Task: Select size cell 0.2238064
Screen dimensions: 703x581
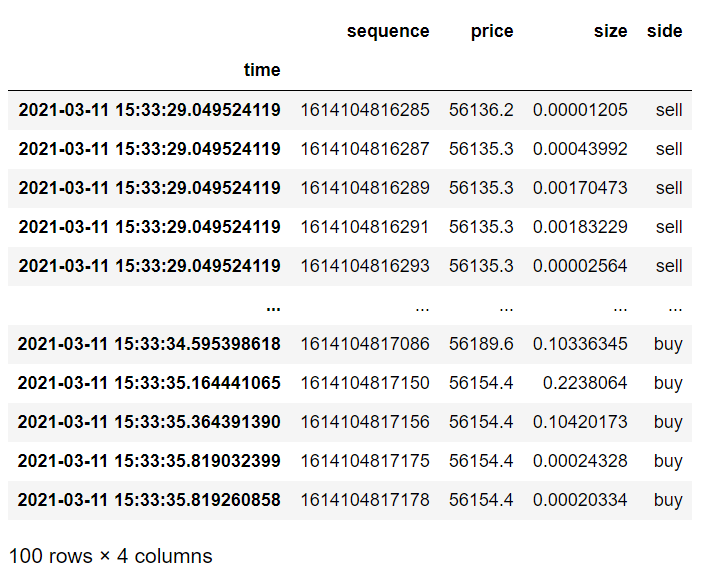Action: coord(585,383)
